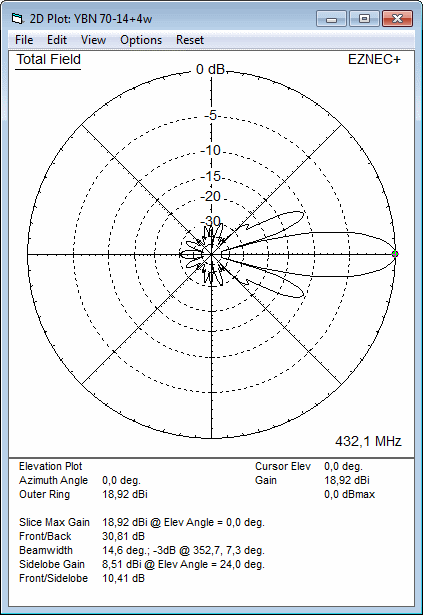Viewport: 423px width, 615px height.
Task: Open the Edit menu
Action: [x=57, y=40]
